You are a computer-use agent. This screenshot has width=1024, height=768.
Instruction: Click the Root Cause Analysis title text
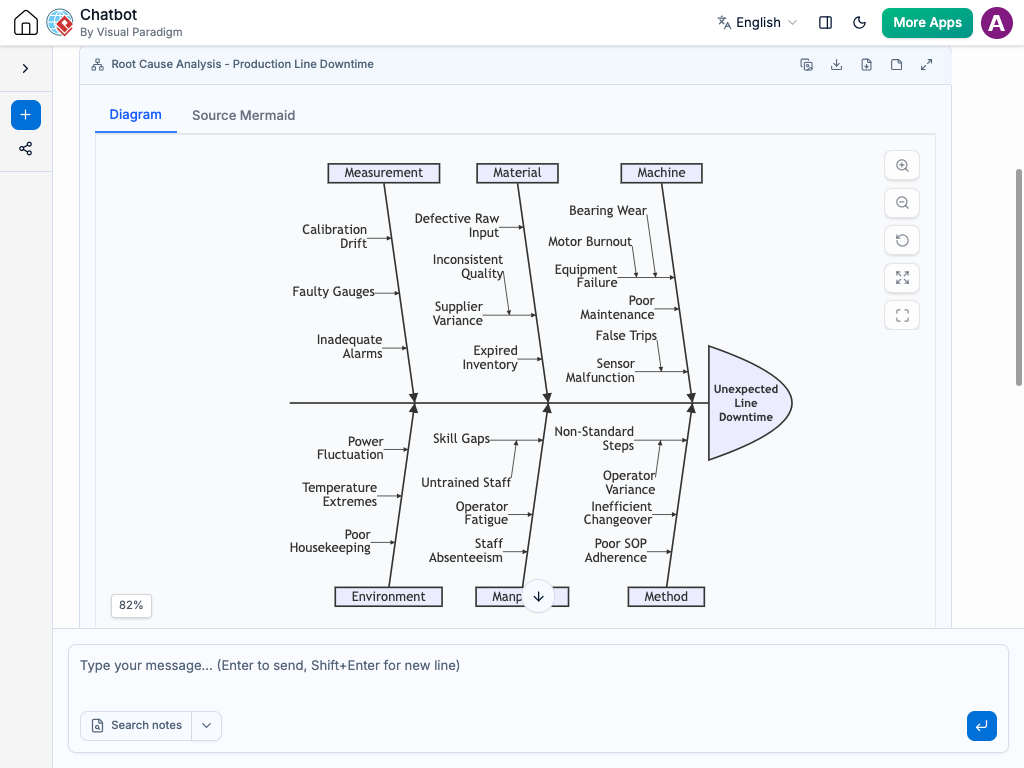coord(242,65)
